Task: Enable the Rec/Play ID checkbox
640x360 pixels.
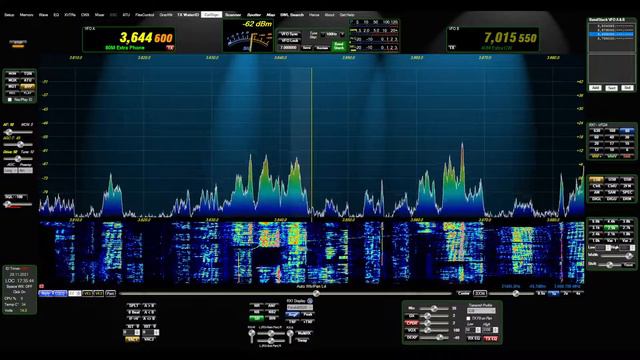Action: (x=10, y=100)
